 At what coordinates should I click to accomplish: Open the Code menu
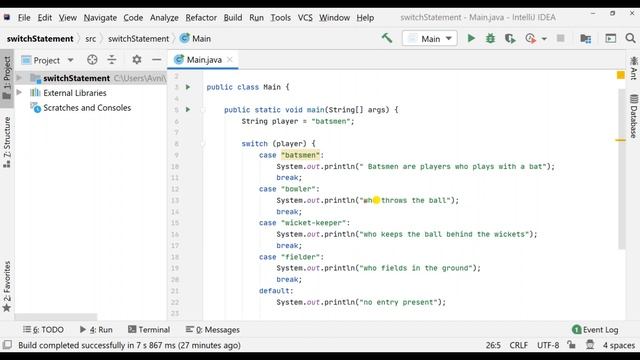point(133,18)
